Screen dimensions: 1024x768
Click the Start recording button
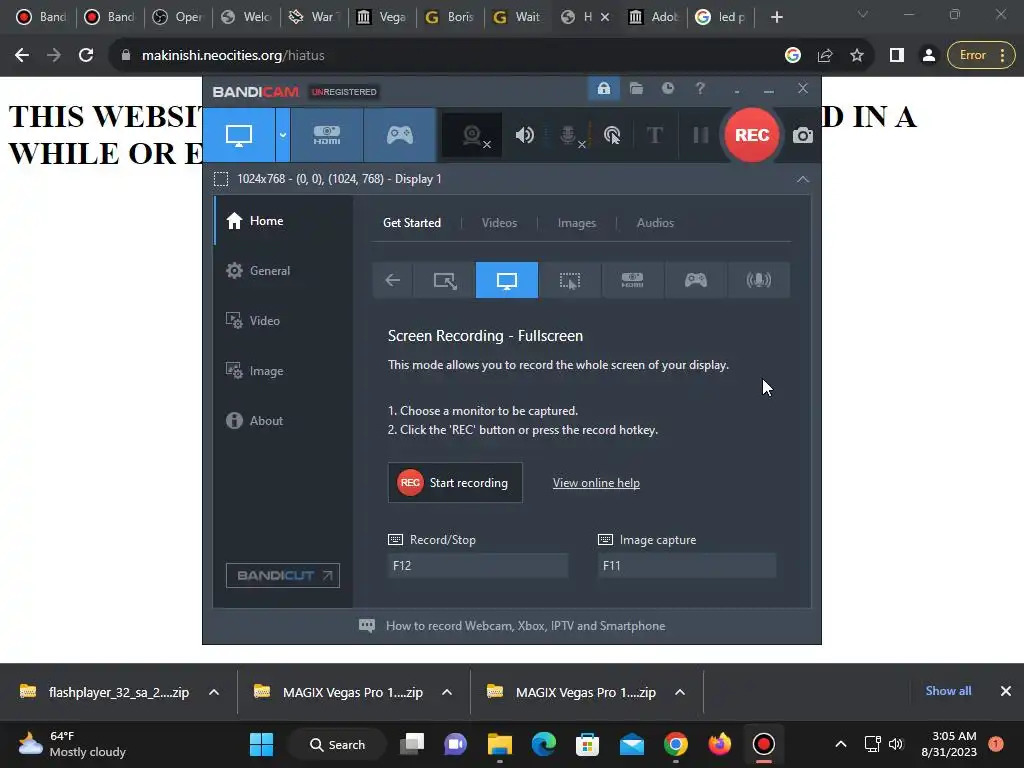click(x=455, y=483)
